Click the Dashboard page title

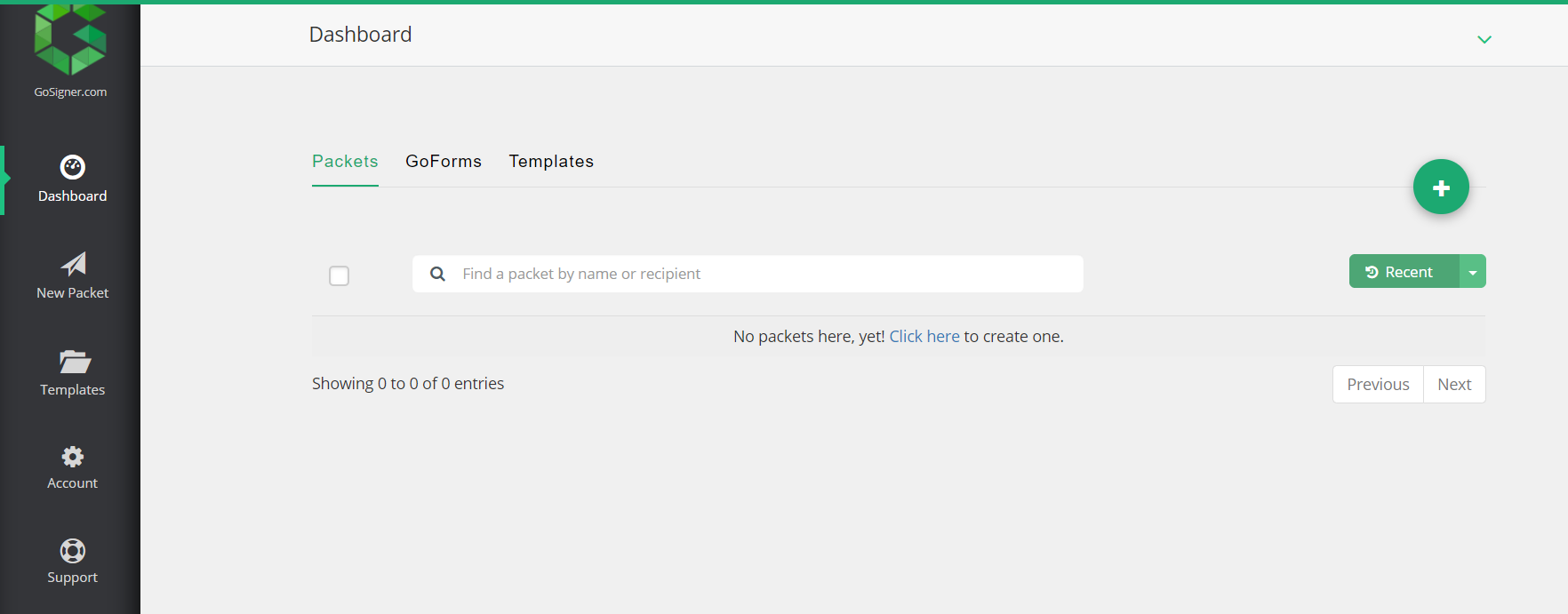(x=360, y=35)
